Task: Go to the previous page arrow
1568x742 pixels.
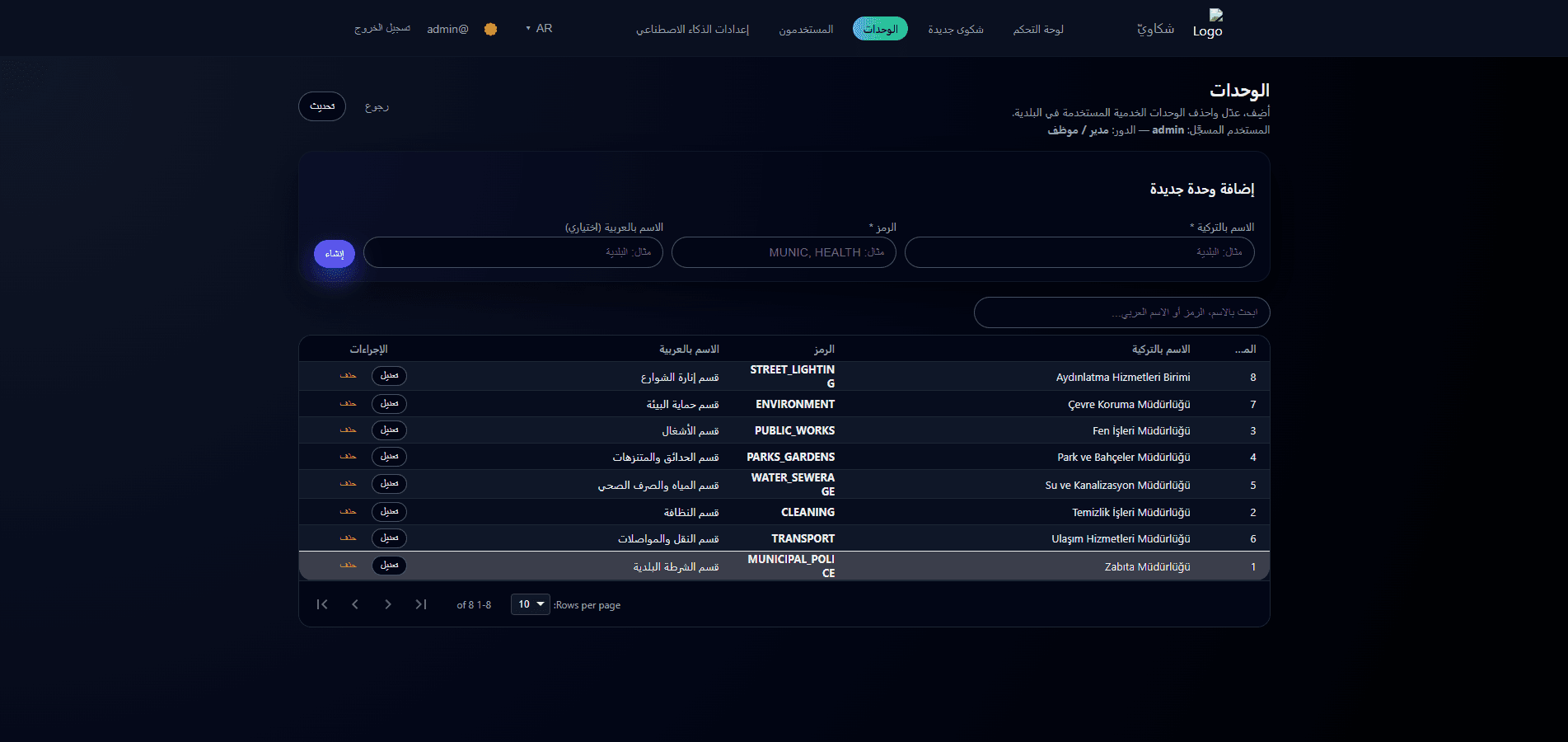Action: tap(355, 604)
